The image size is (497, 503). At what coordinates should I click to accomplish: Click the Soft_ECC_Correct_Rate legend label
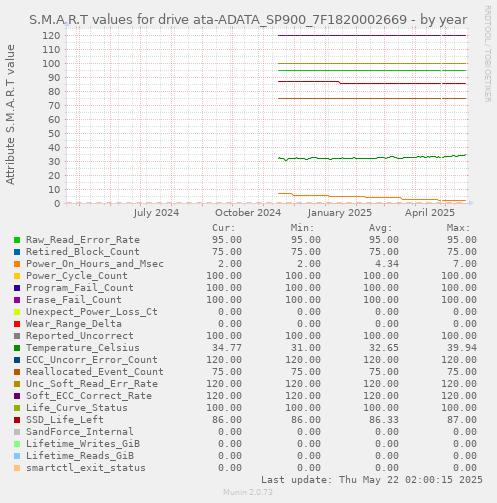(89, 396)
